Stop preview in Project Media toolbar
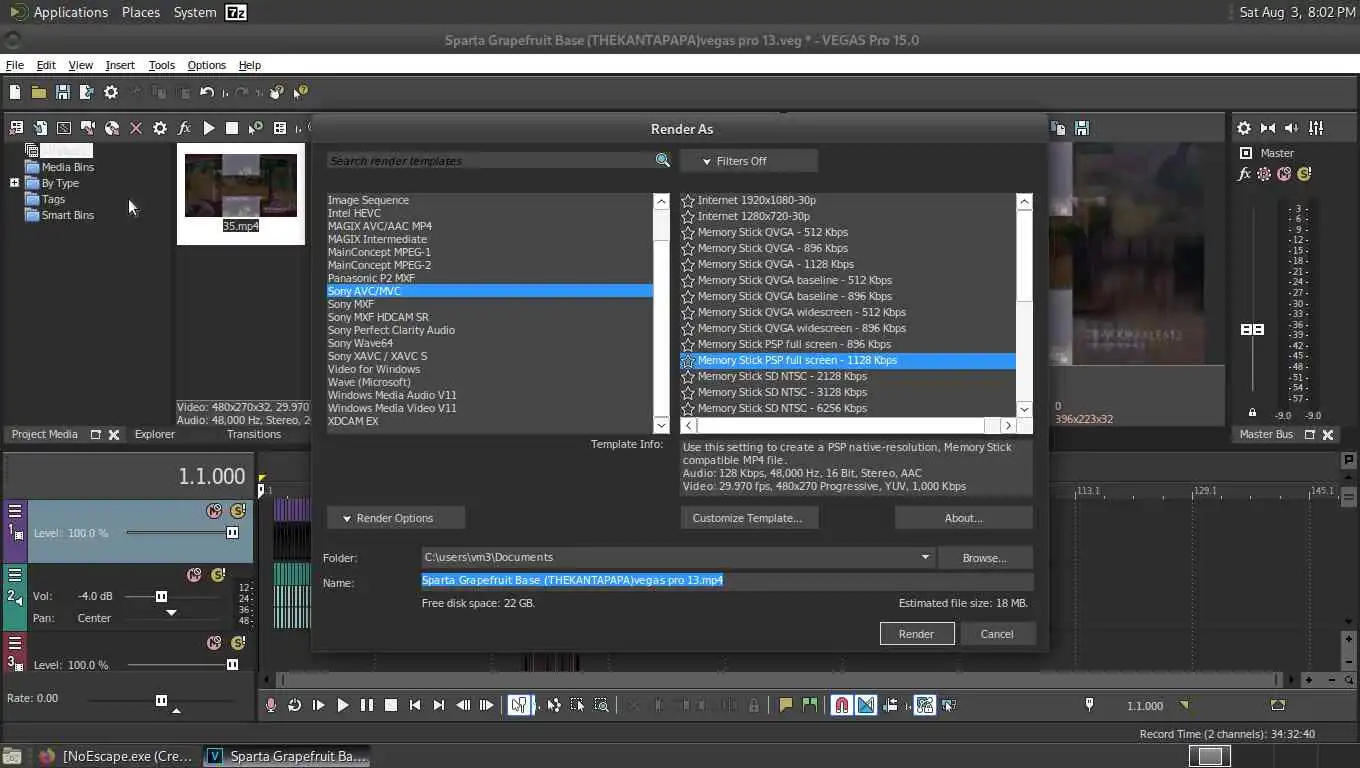Viewport: 1360px width, 768px height. point(232,128)
